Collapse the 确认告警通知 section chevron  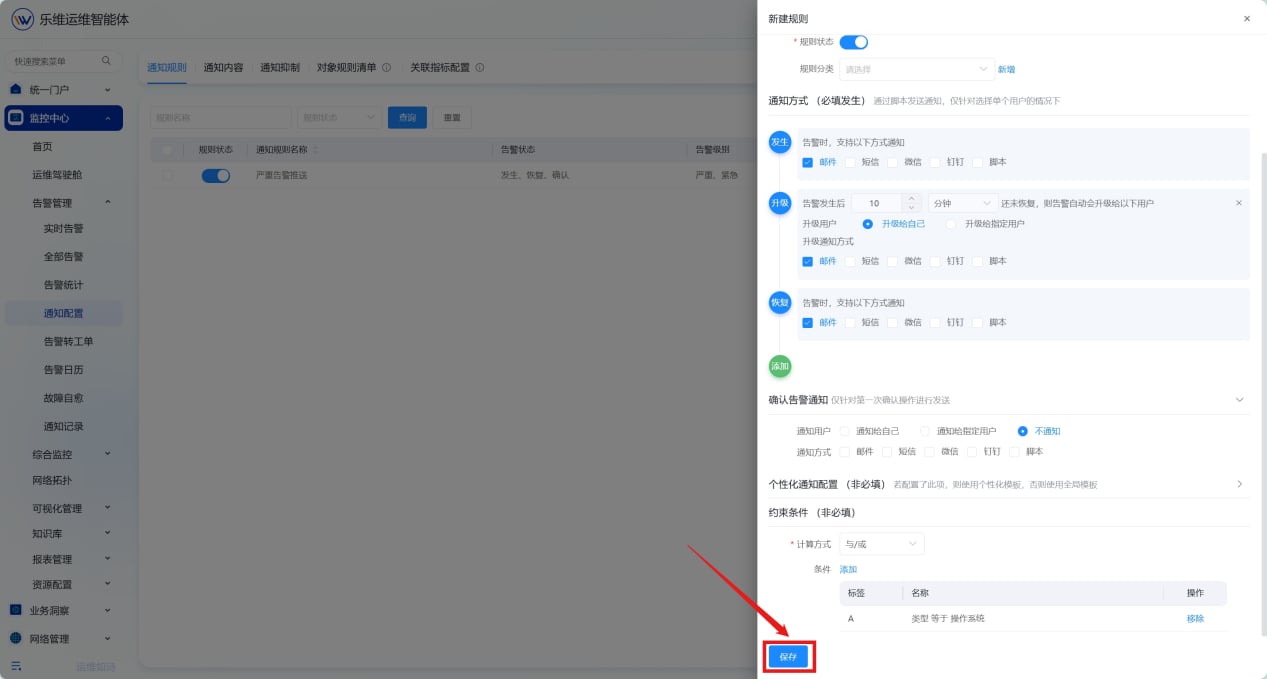(x=1240, y=400)
